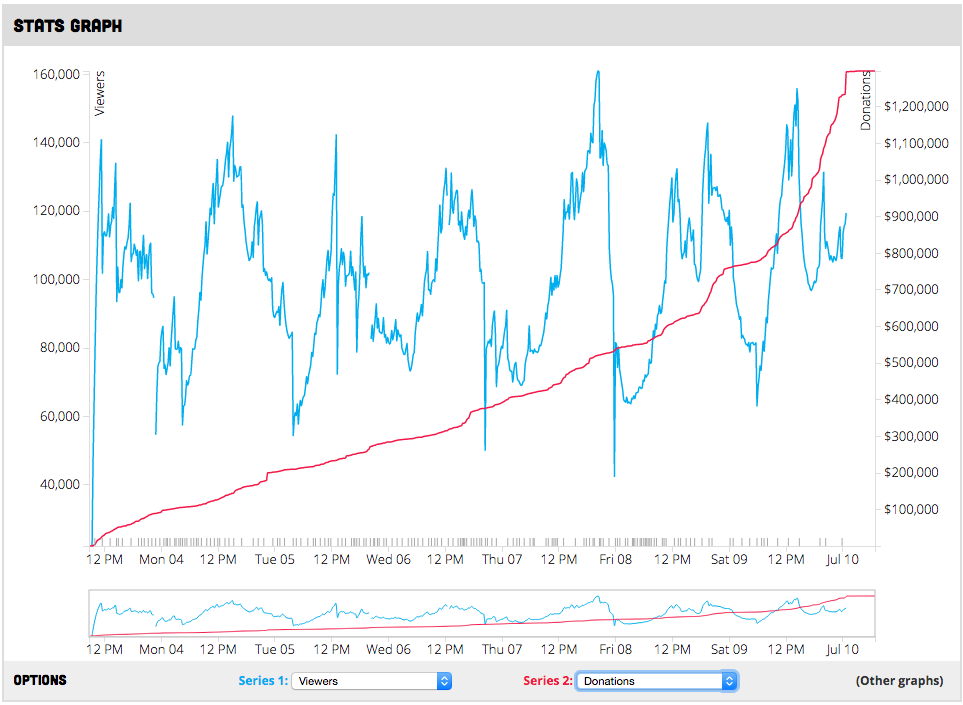Click the 160,000 left axis label

click(56, 74)
